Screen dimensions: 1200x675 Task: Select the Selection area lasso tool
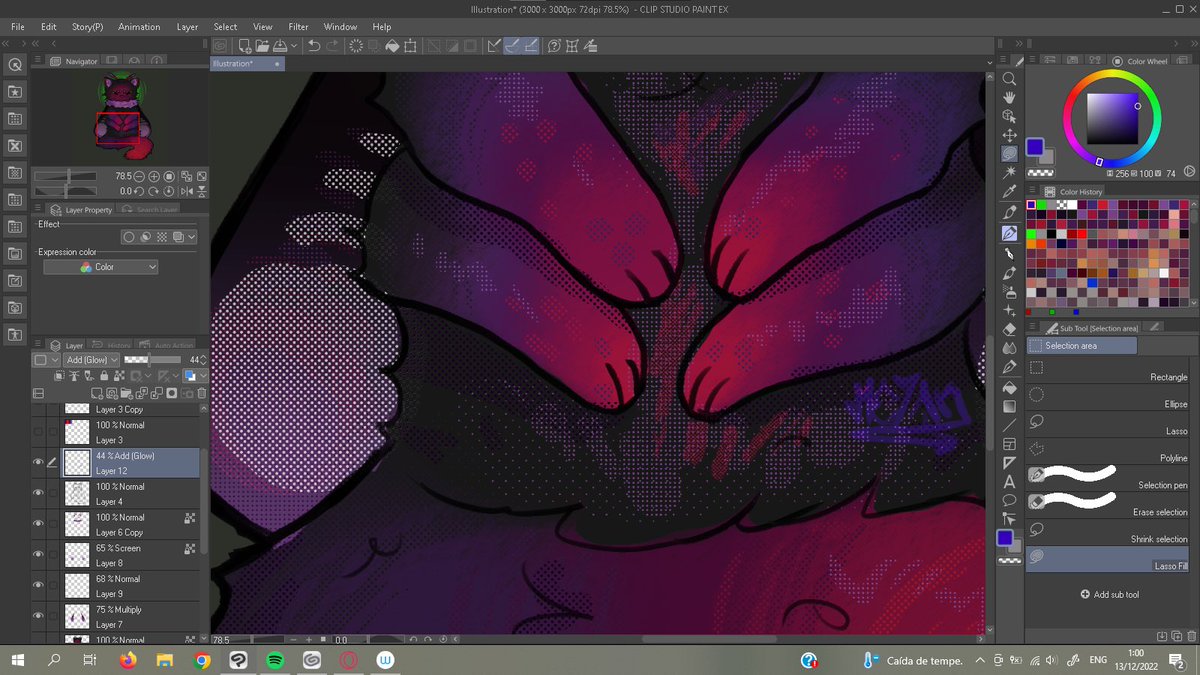1010,154
